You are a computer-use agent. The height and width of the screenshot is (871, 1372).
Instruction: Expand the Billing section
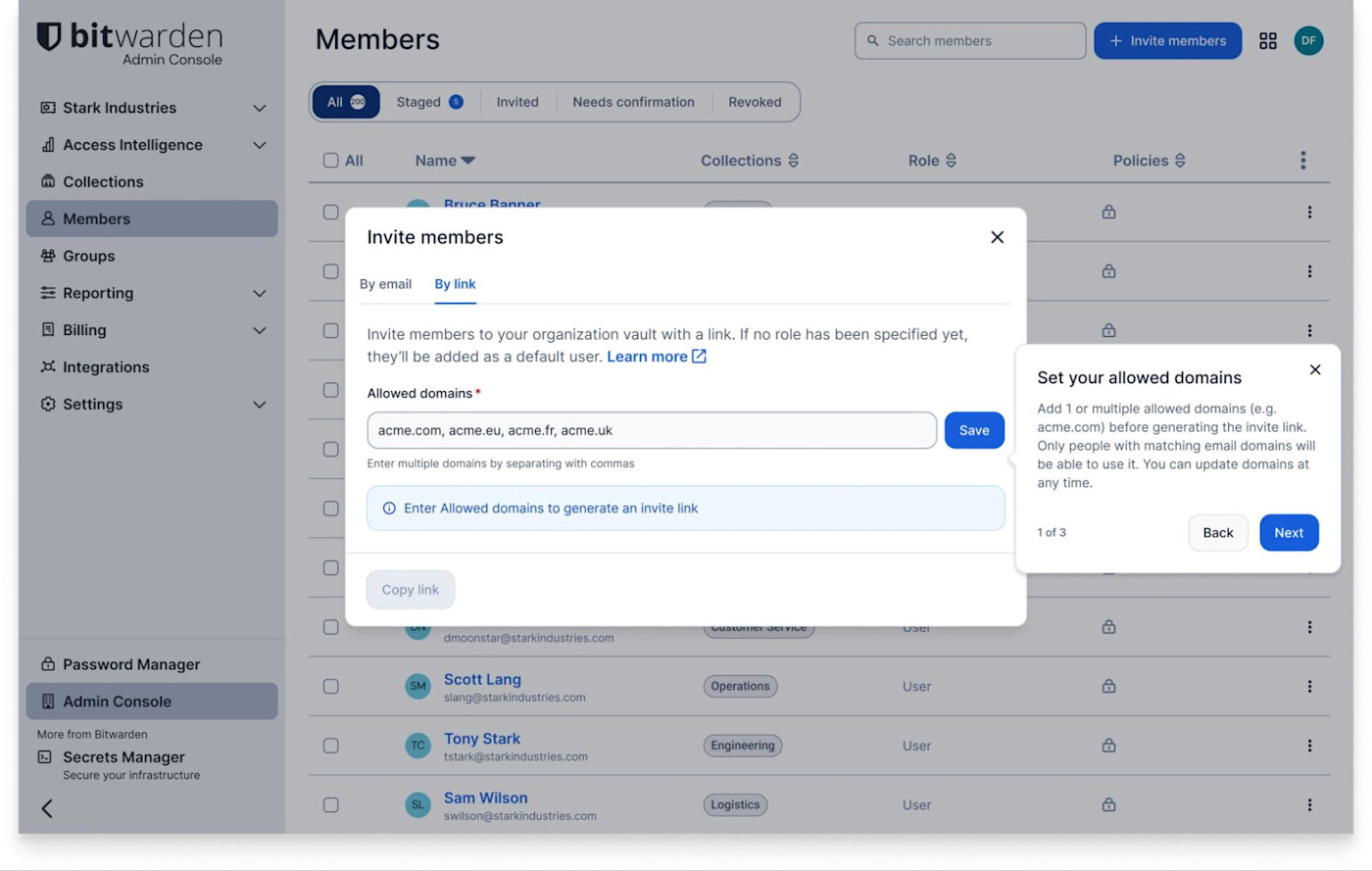click(260, 330)
